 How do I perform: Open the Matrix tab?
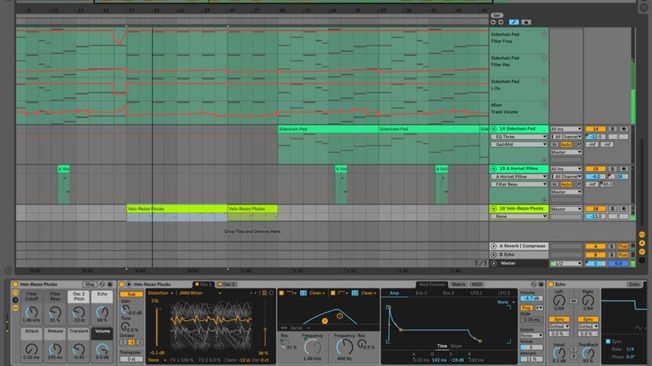coord(459,284)
